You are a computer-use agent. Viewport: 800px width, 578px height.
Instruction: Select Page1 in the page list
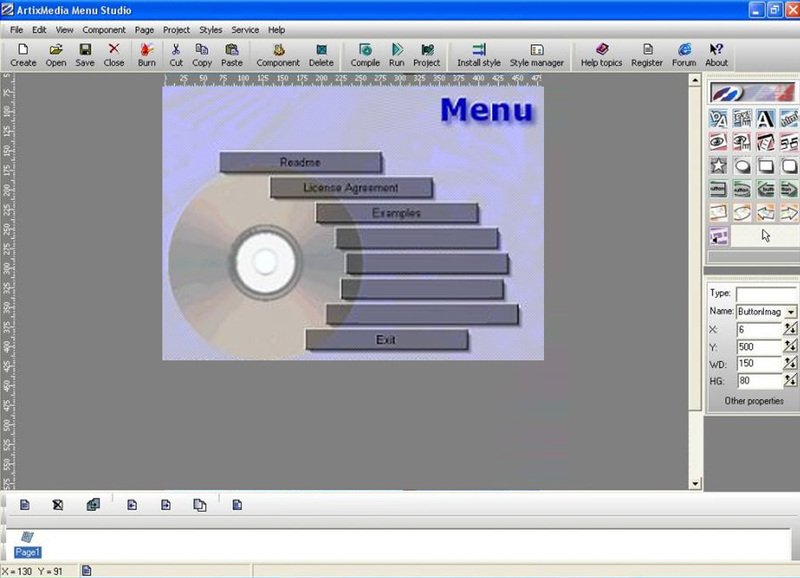pyautogui.click(x=27, y=545)
